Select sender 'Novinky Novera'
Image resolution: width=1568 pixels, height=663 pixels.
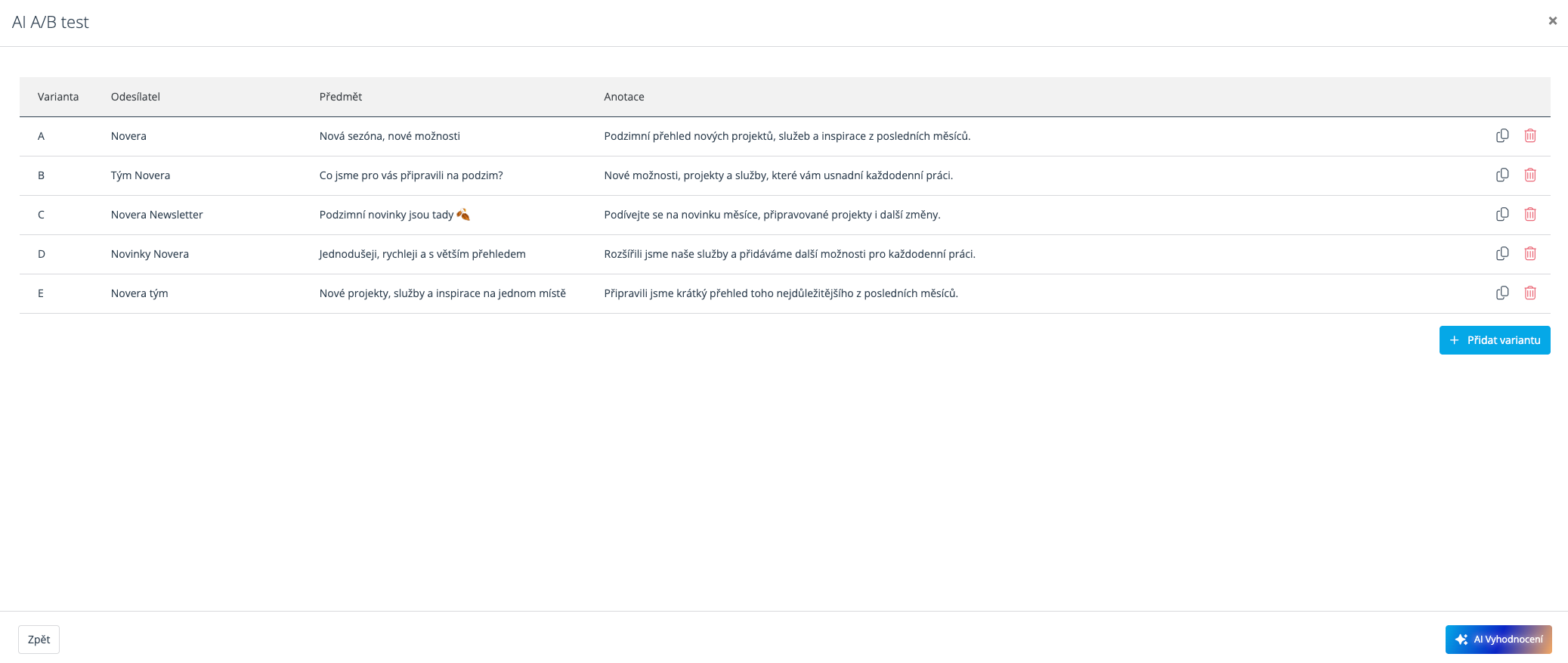click(150, 254)
